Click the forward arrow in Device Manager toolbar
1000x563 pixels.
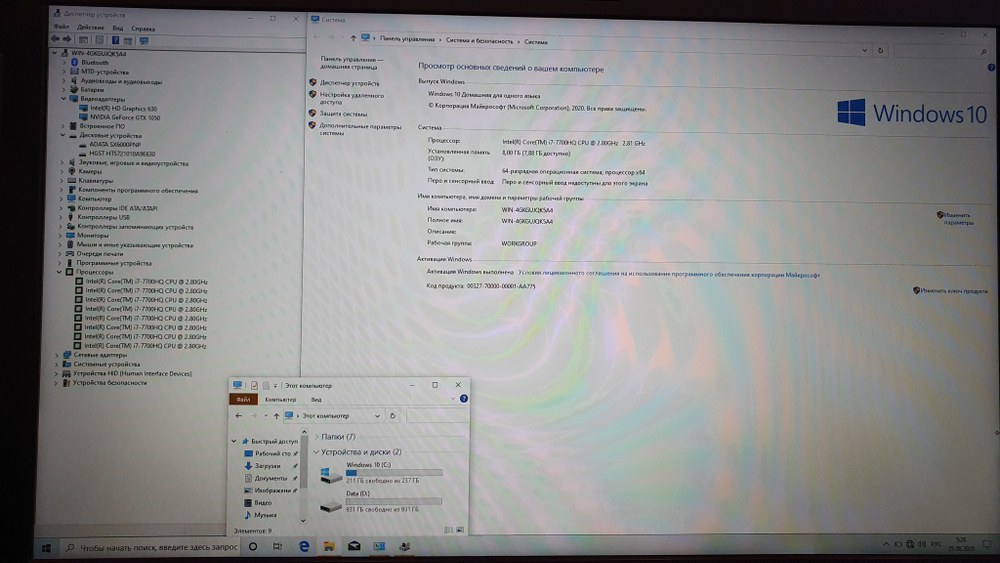pyautogui.click(x=66, y=40)
